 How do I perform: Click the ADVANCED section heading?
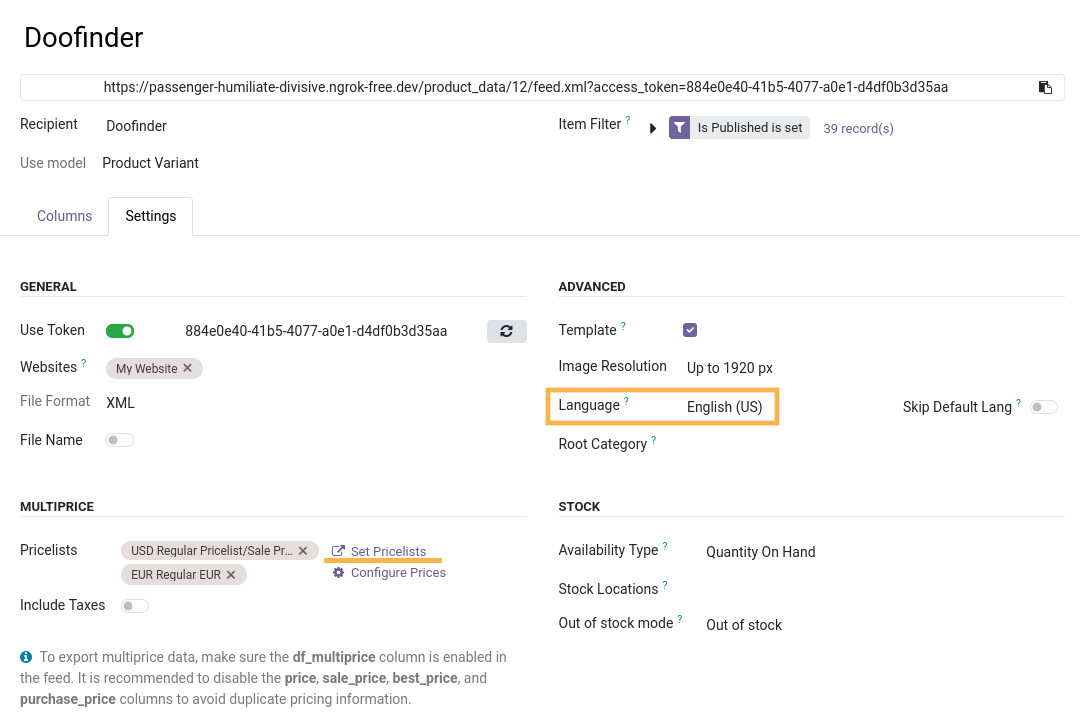pyautogui.click(x=592, y=286)
